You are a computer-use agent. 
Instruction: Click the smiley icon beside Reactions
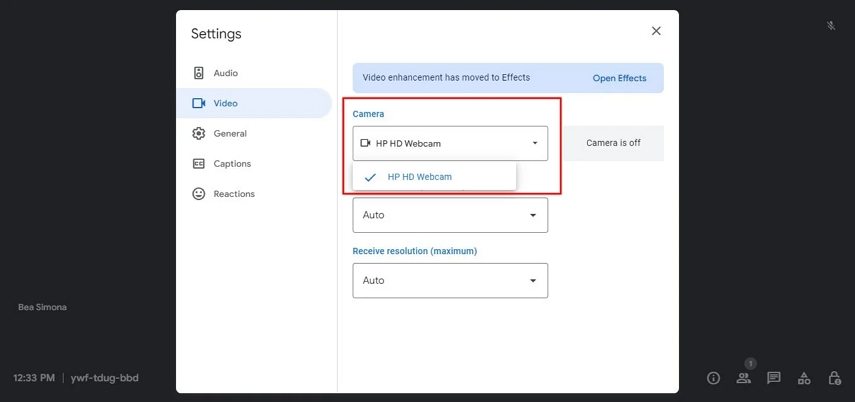click(x=199, y=193)
